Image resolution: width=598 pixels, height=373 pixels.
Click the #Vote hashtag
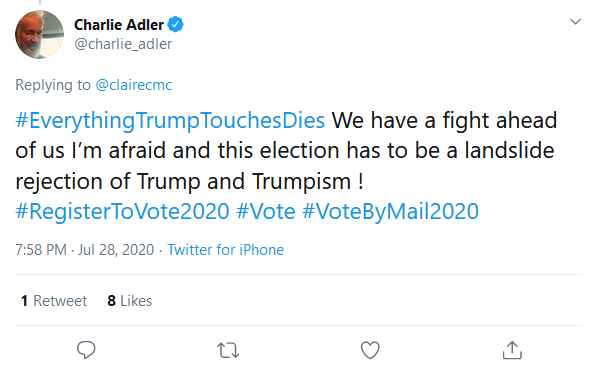click(x=265, y=211)
